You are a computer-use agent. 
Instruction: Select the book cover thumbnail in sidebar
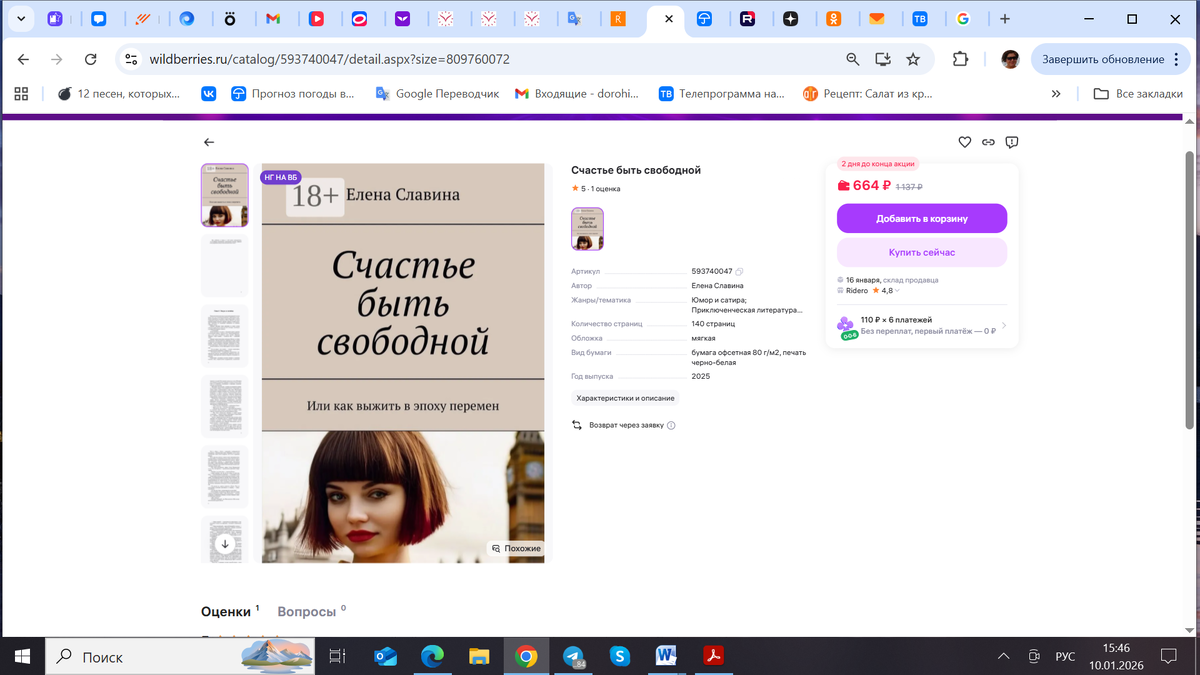[x=224, y=195]
